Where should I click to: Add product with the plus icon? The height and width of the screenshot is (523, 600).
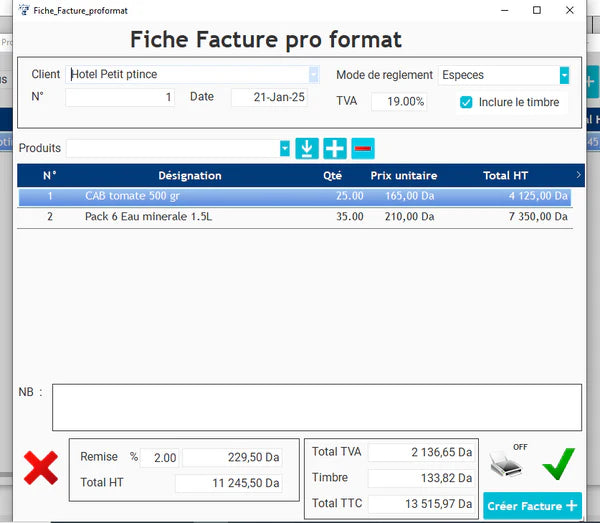click(x=335, y=148)
